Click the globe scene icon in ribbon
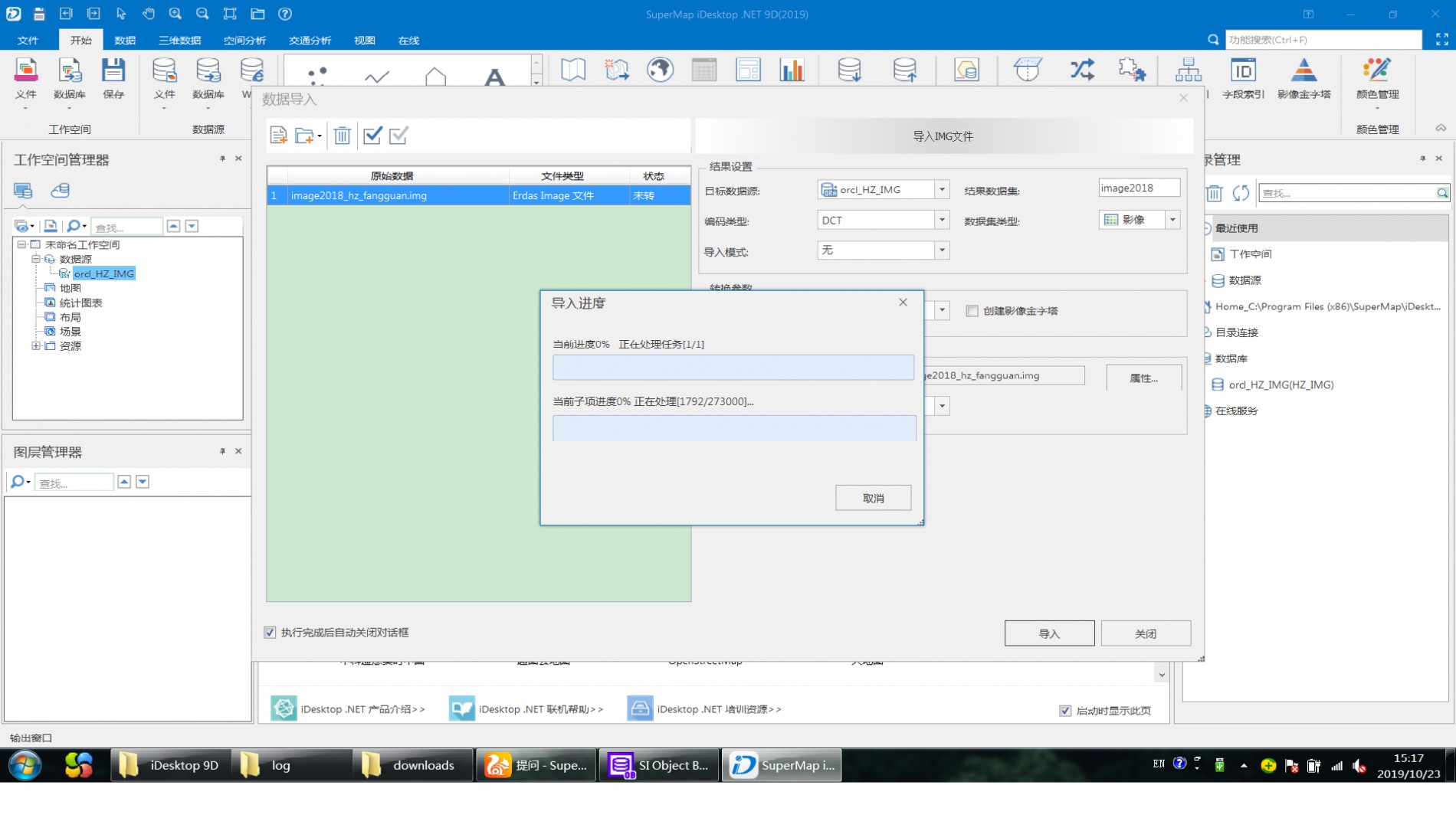1456x818 pixels. point(660,70)
